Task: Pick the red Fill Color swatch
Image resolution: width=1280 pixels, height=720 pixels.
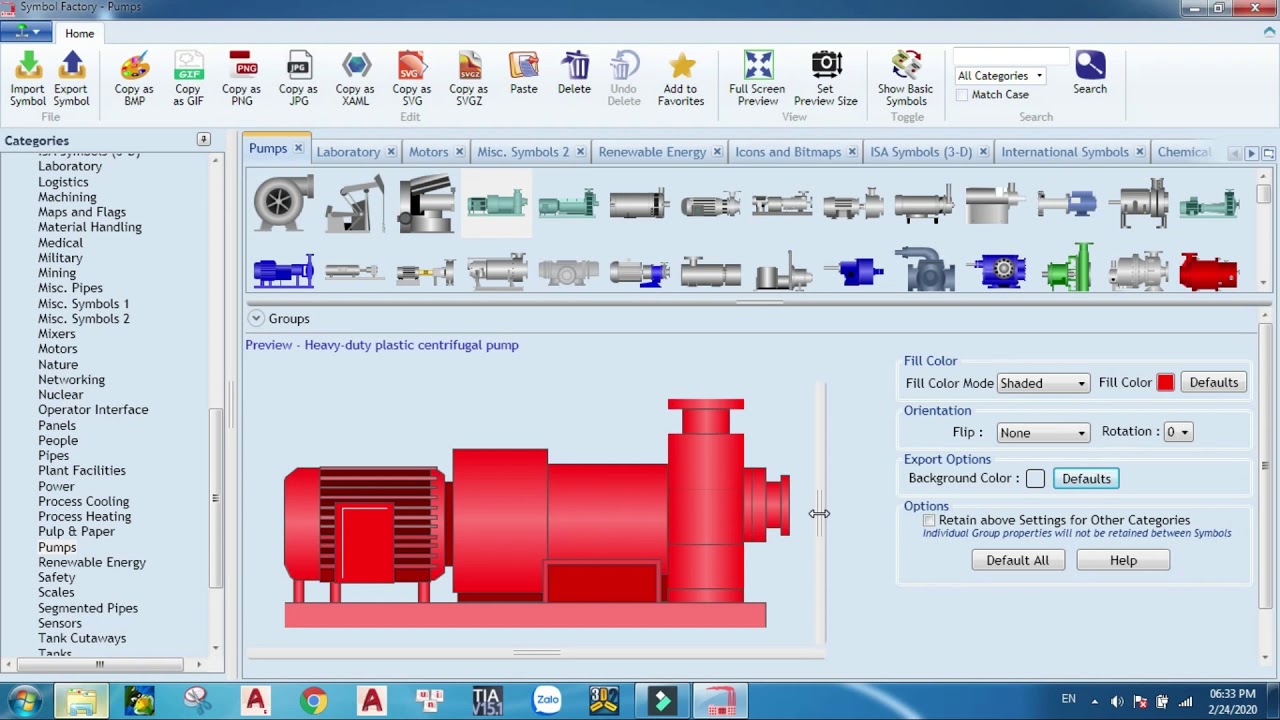Action: pos(1165,383)
